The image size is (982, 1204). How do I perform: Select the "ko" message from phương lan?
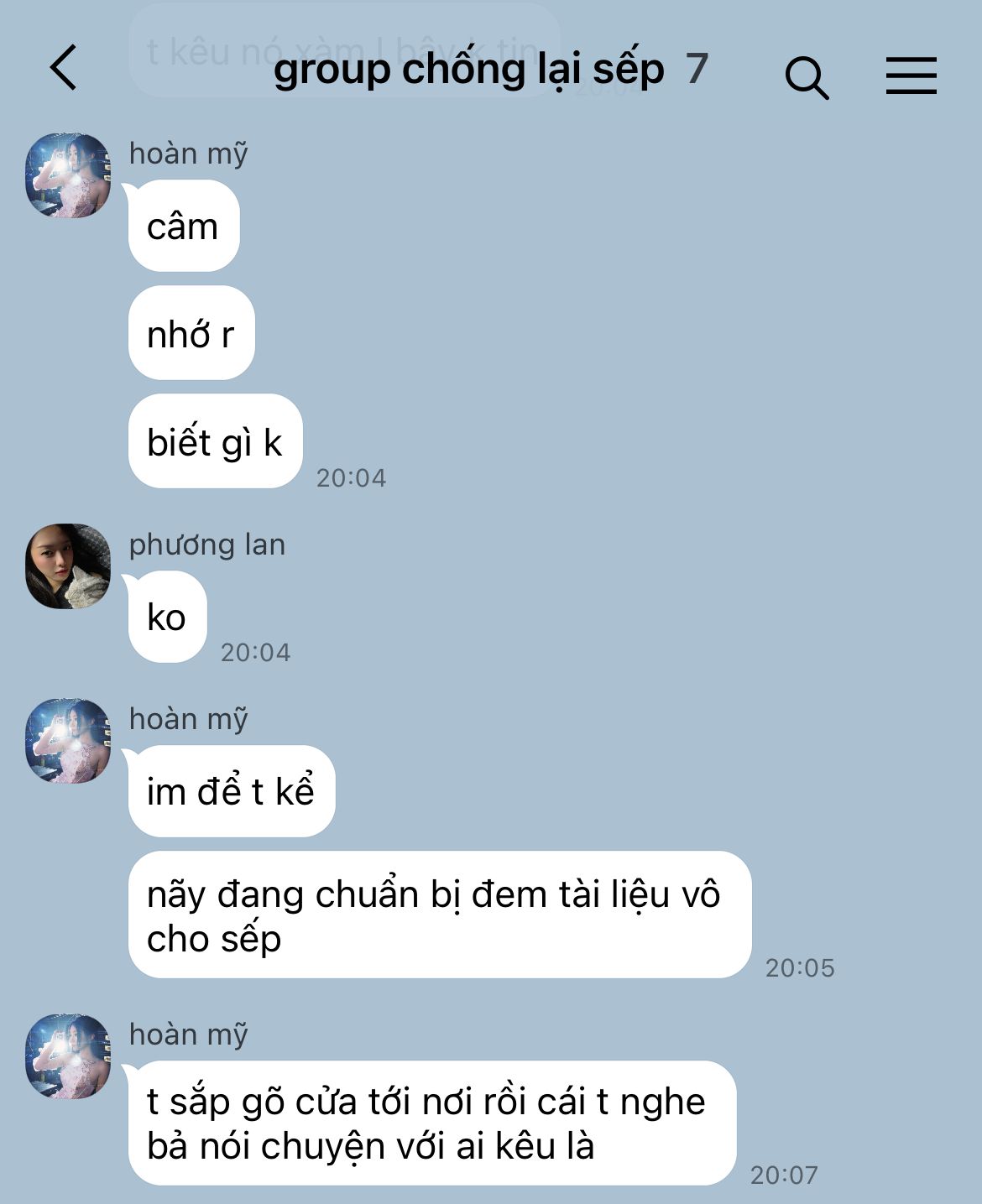click(x=167, y=617)
